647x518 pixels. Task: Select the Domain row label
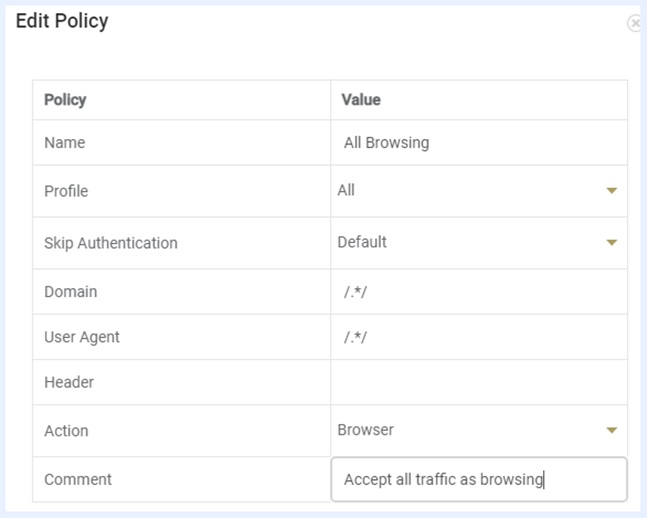click(x=70, y=292)
